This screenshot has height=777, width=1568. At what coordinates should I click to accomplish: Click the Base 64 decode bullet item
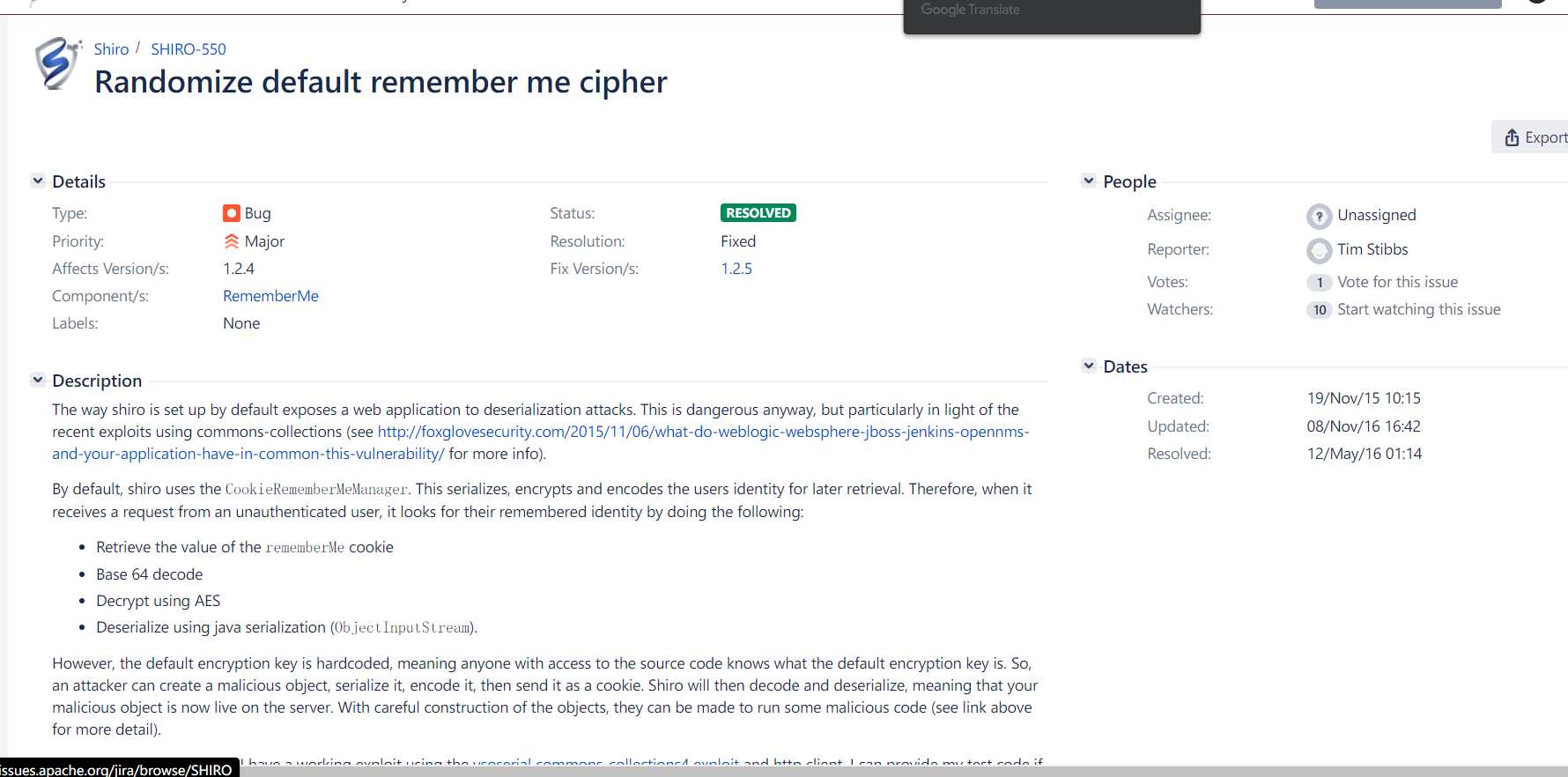150,574
